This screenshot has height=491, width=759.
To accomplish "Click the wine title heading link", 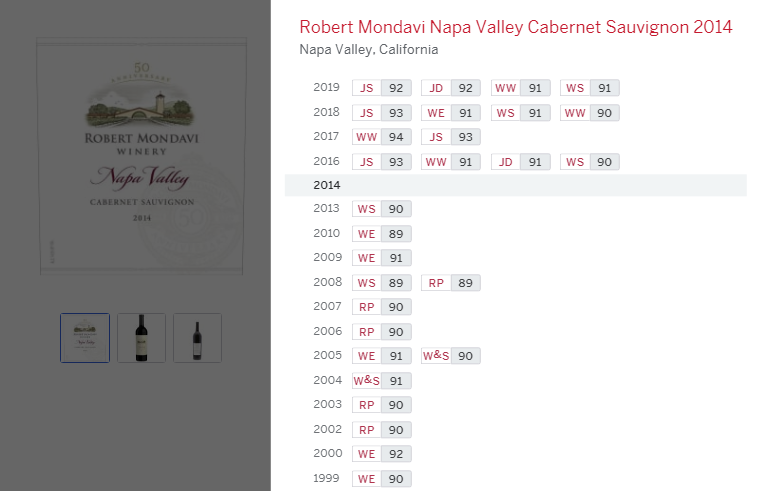I will pyautogui.click(x=516, y=27).
